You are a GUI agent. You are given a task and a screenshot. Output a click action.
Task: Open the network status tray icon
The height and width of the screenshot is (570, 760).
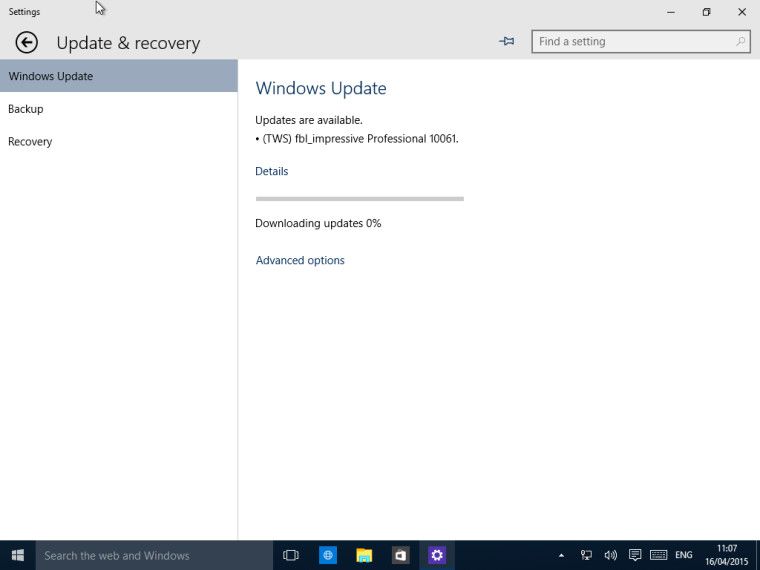[x=587, y=555]
